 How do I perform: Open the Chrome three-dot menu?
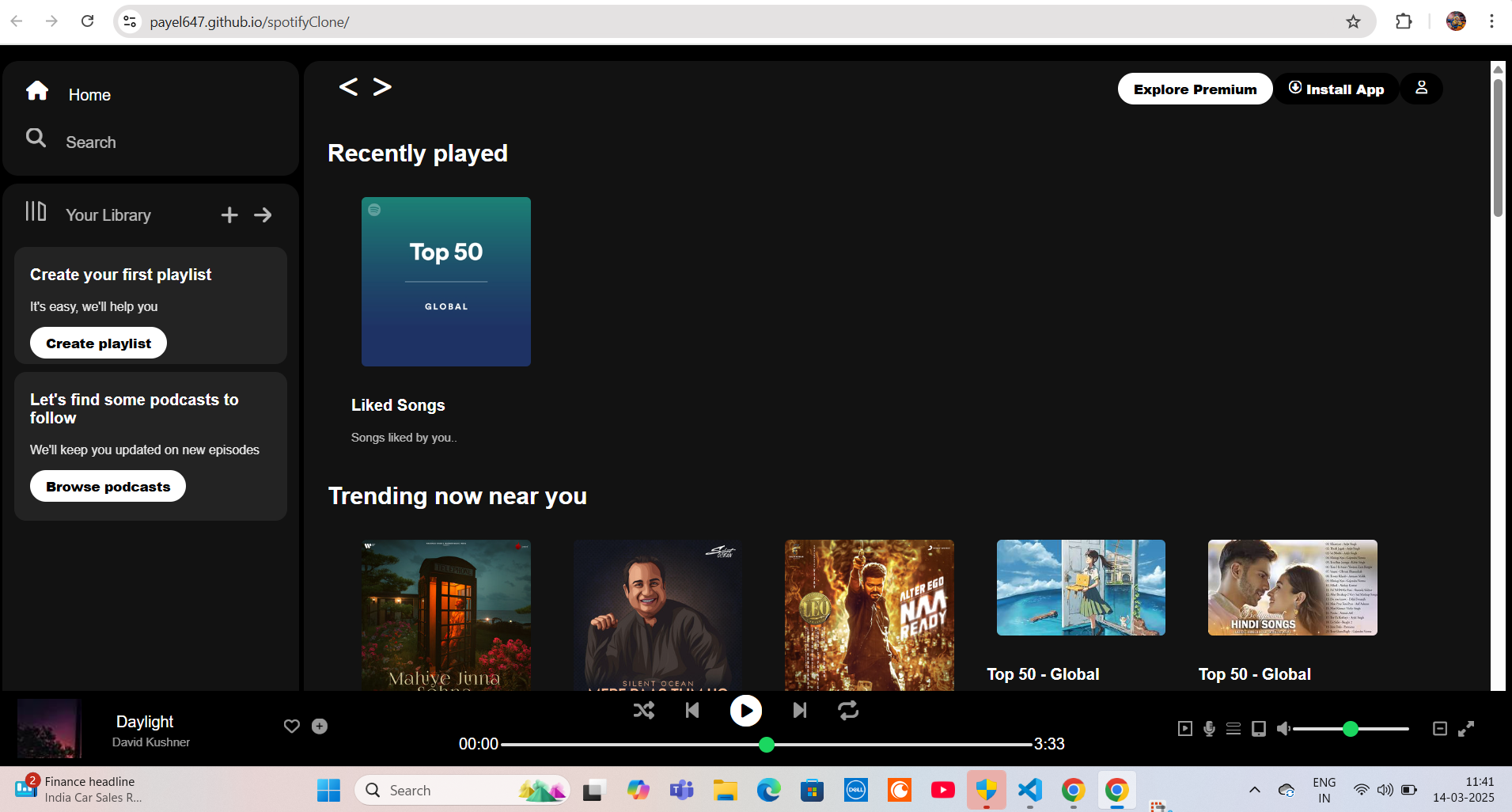[1491, 21]
